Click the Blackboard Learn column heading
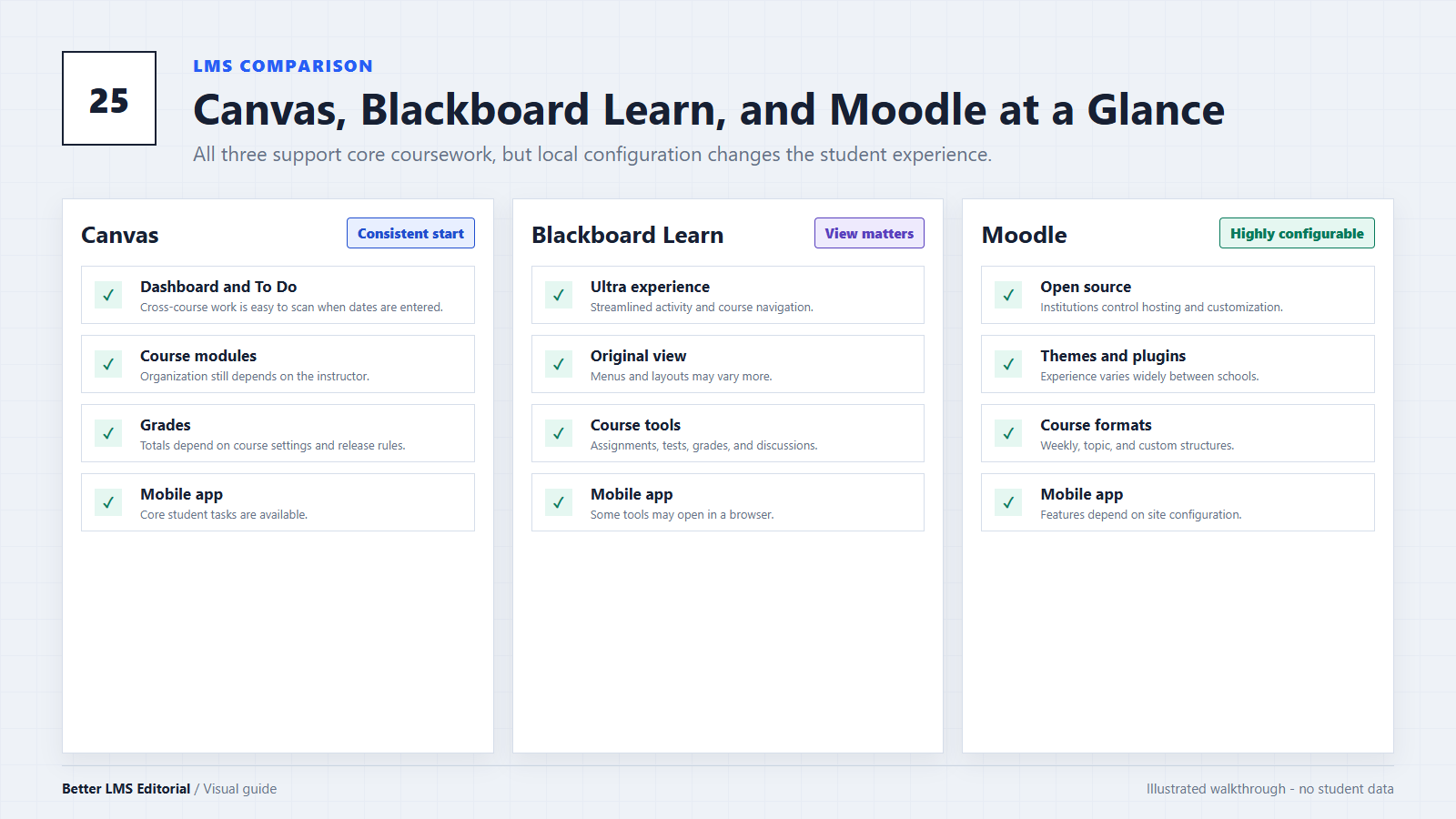Viewport: 1456px width, 819px height. [x=628, y=235]
